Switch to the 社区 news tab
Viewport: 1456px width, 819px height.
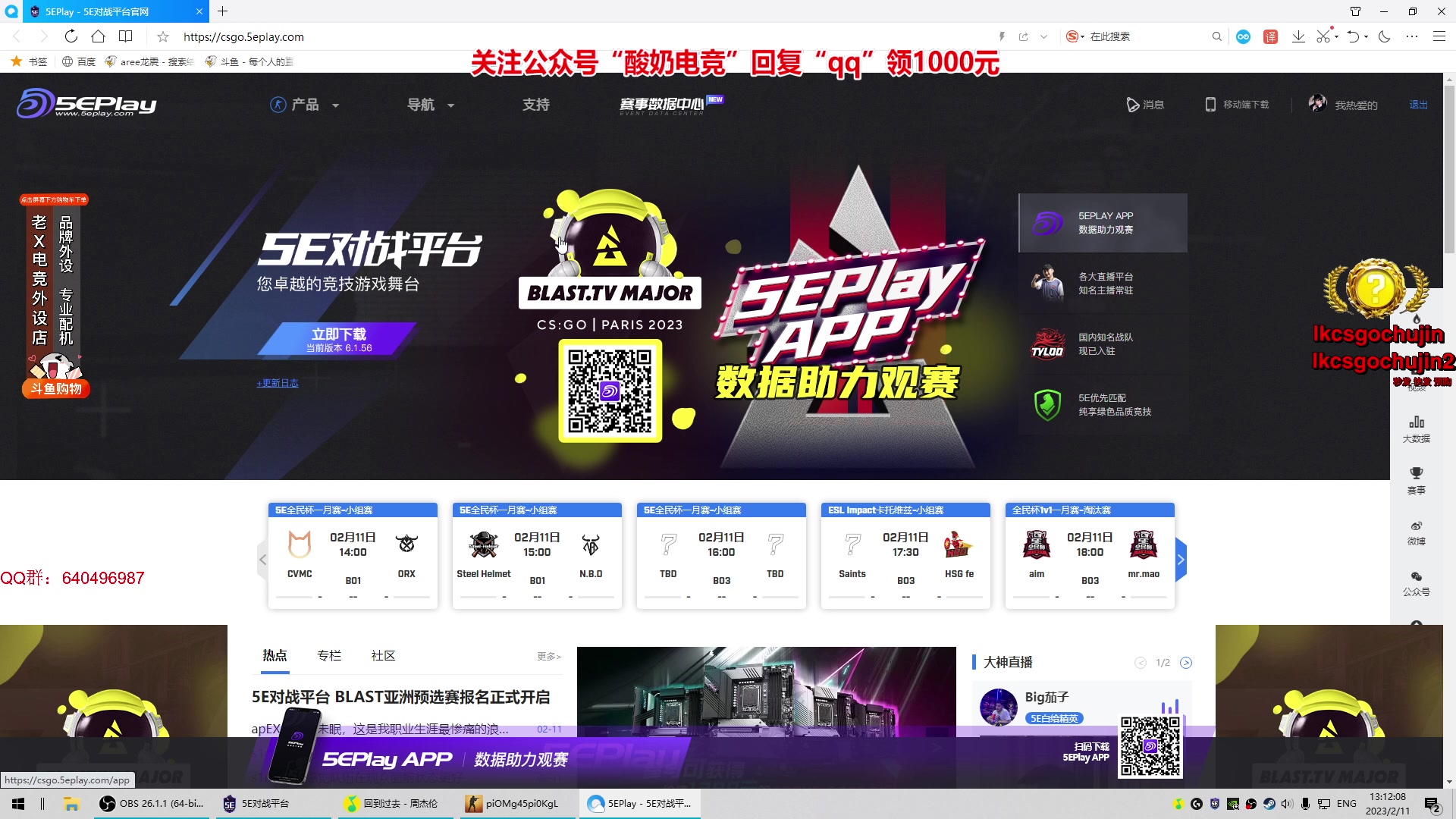[383, 656]
